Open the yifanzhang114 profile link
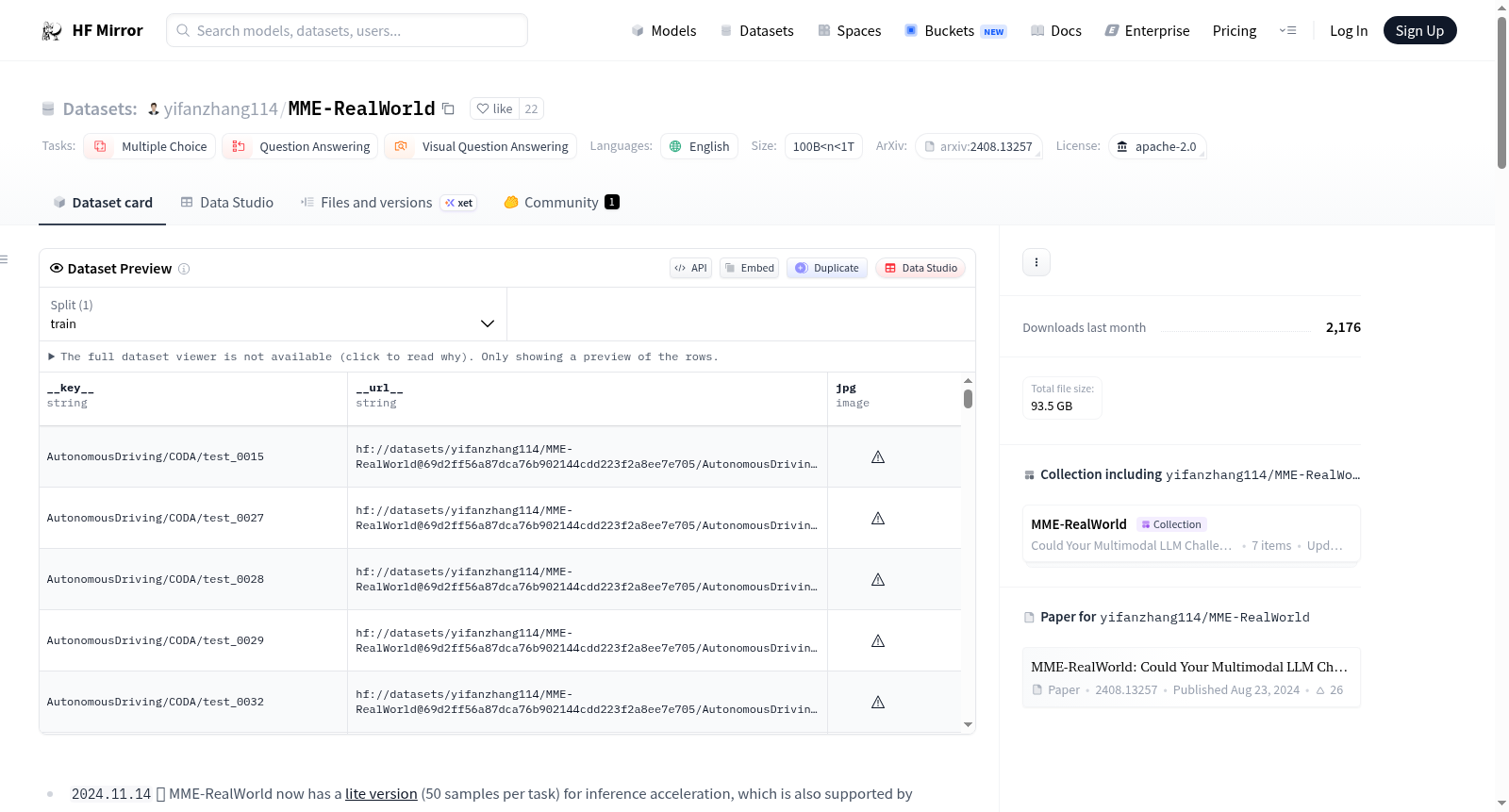 click(x=221, y=109)
